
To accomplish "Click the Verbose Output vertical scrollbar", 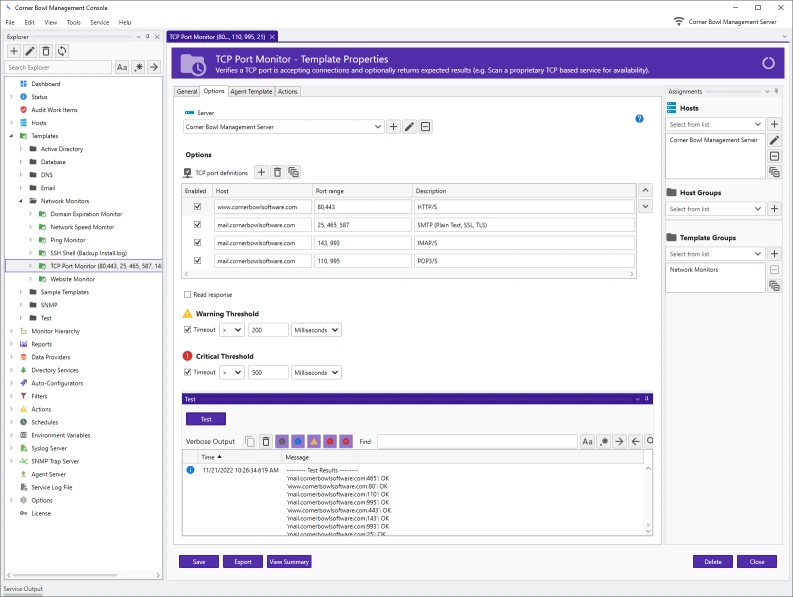I will (648, 499).
